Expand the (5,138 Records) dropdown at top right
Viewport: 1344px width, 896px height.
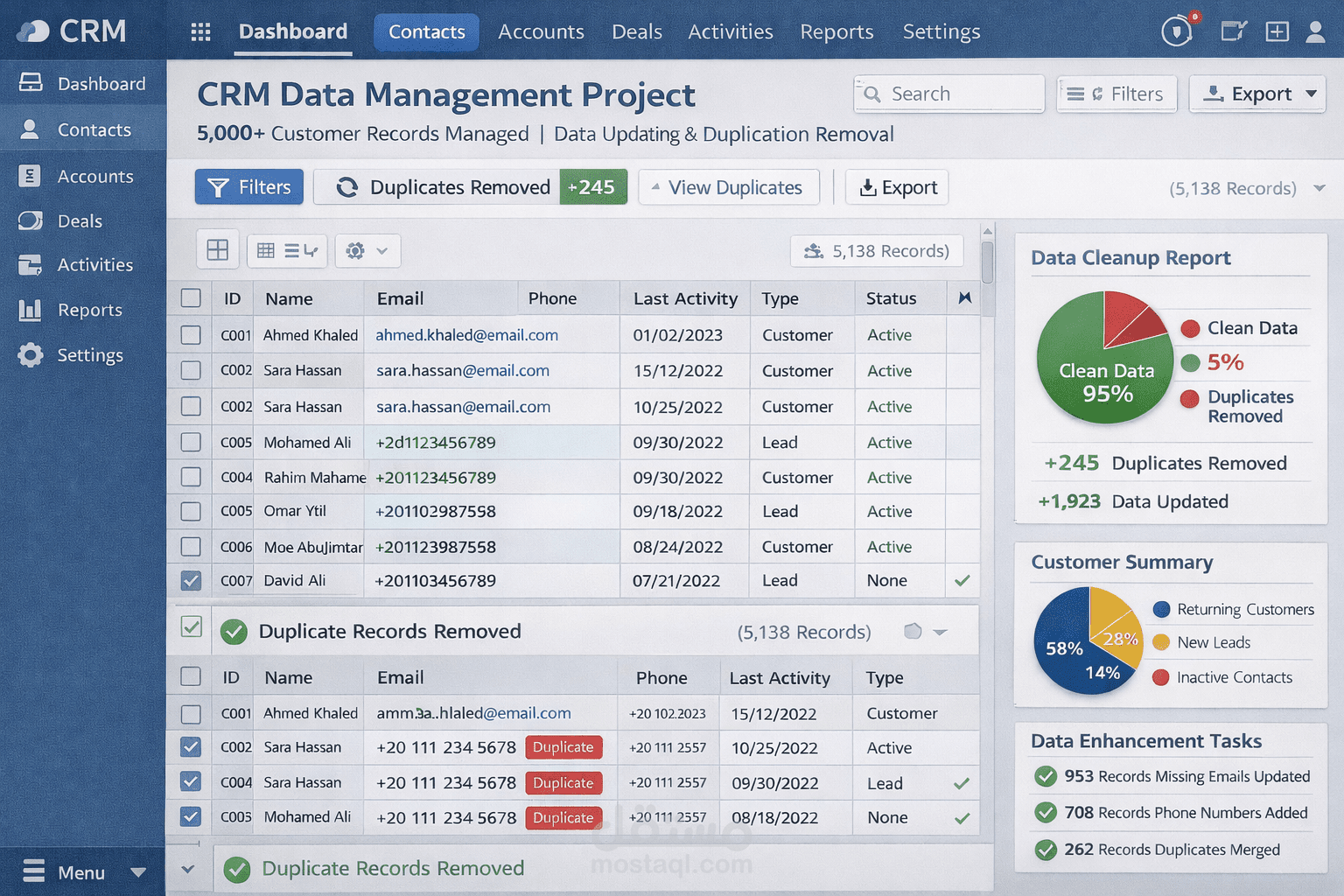(x=1319, y=188)
